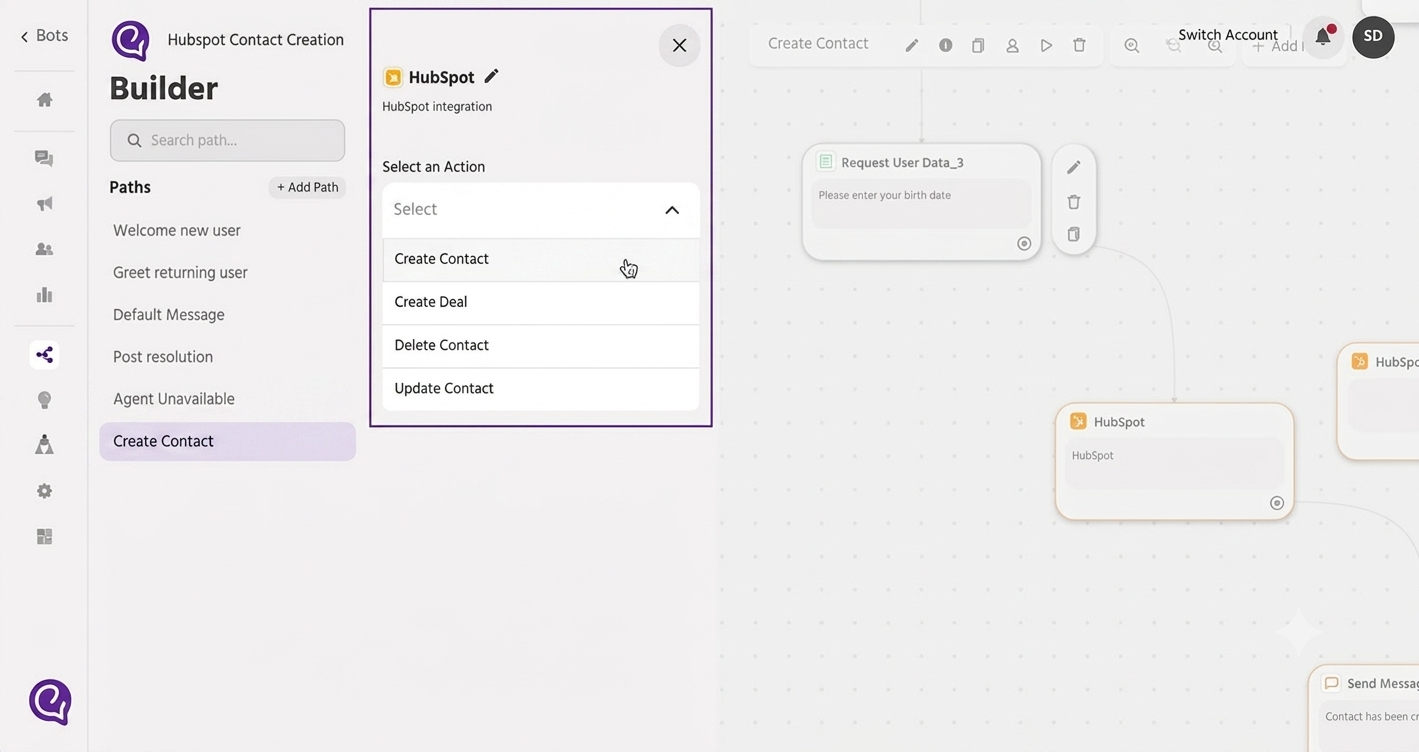
Task: Choose Create Contact from action list
Action: click(x=540, y=259)
